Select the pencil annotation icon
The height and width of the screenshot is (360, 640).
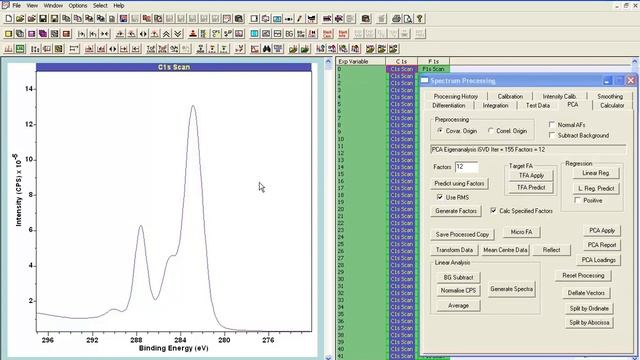[300, 19]
